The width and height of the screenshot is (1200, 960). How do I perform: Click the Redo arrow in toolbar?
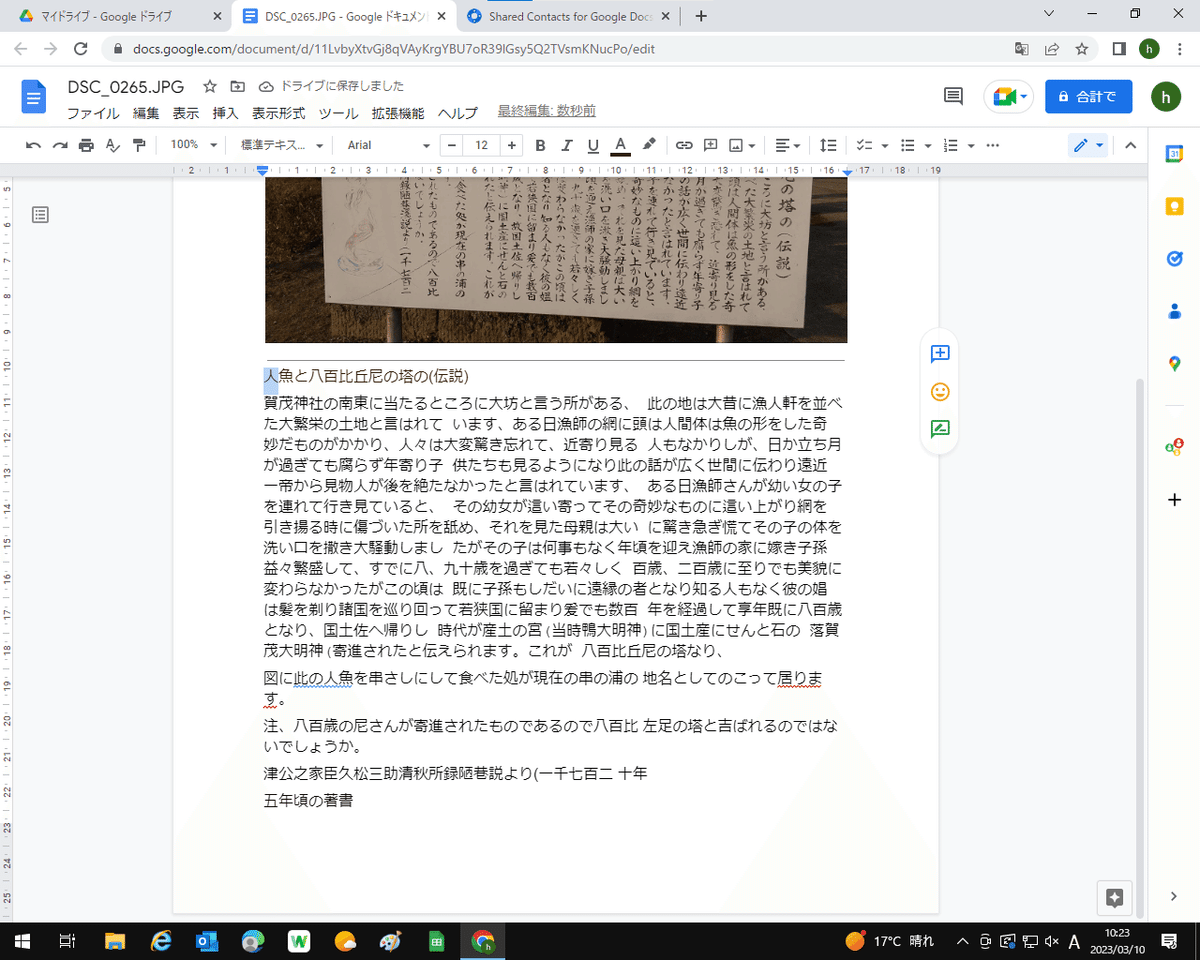tap(60, 145)
